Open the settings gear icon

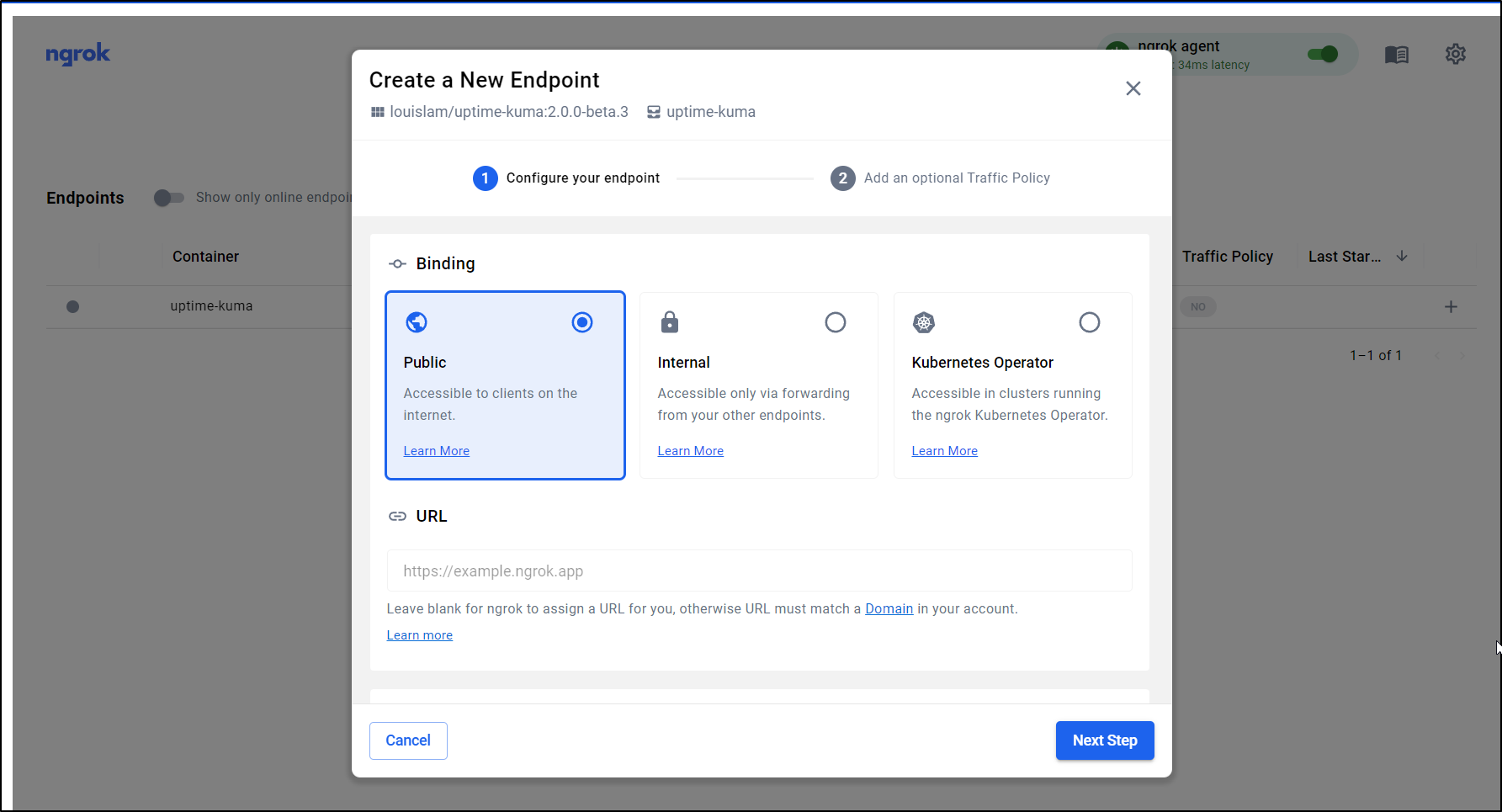click(x=1455, y=55)
